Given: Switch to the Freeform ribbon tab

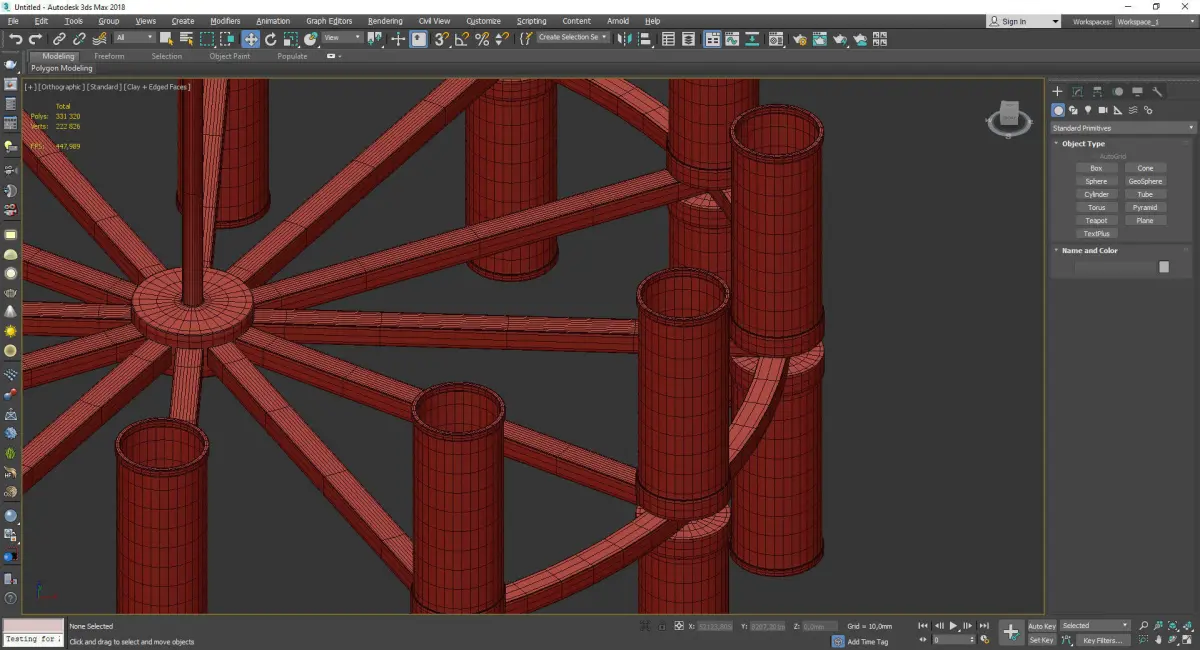Looking at the screenshot, I should pyautogui.click(x=109, y=56).
